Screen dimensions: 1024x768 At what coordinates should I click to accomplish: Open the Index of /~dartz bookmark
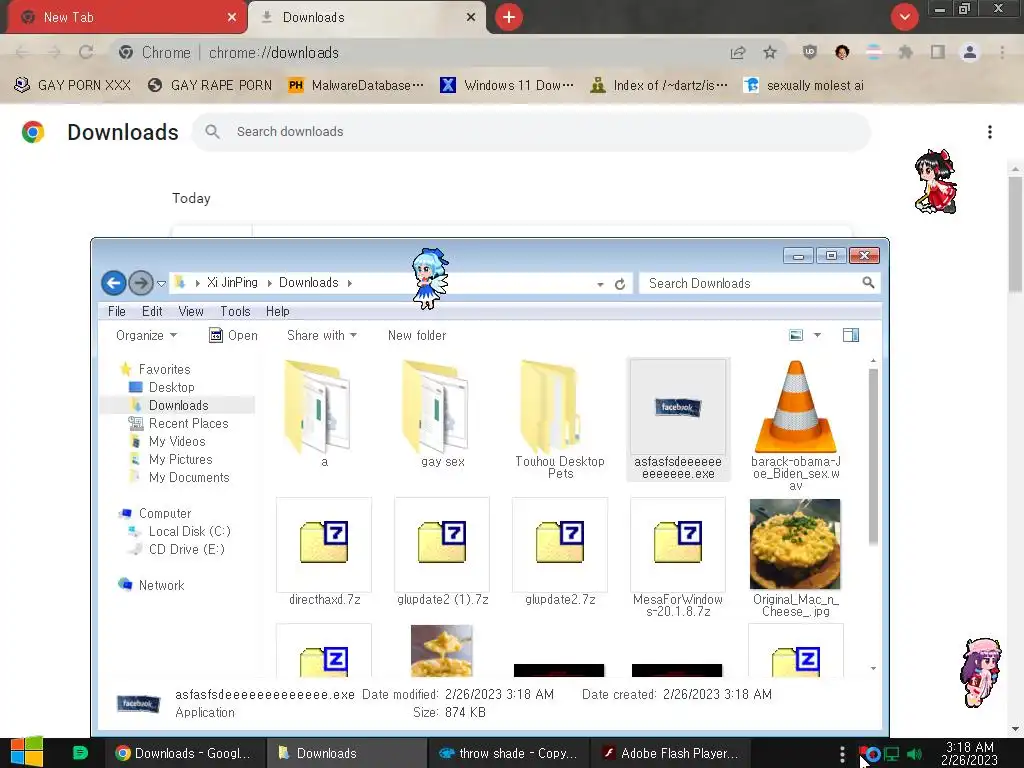click(x=660, y=86)
